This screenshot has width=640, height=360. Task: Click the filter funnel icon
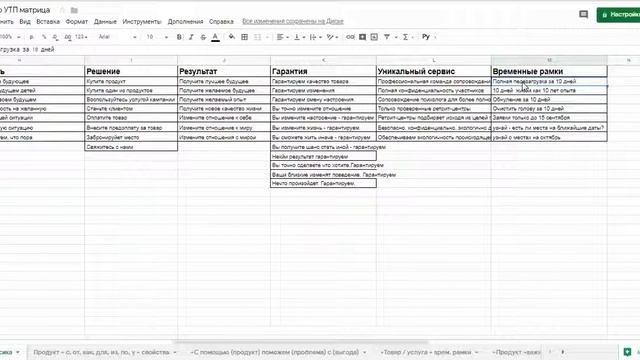[x=387, y=37]
